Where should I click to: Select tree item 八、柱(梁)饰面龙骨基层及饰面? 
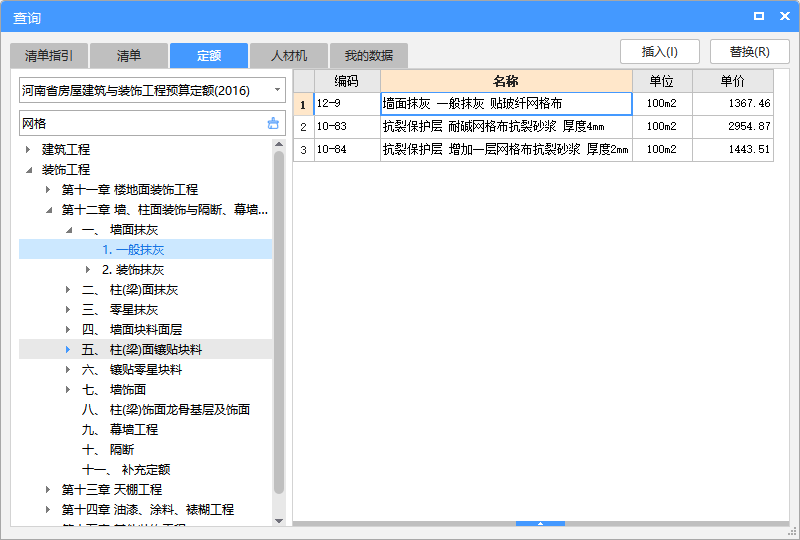(166, 409)
